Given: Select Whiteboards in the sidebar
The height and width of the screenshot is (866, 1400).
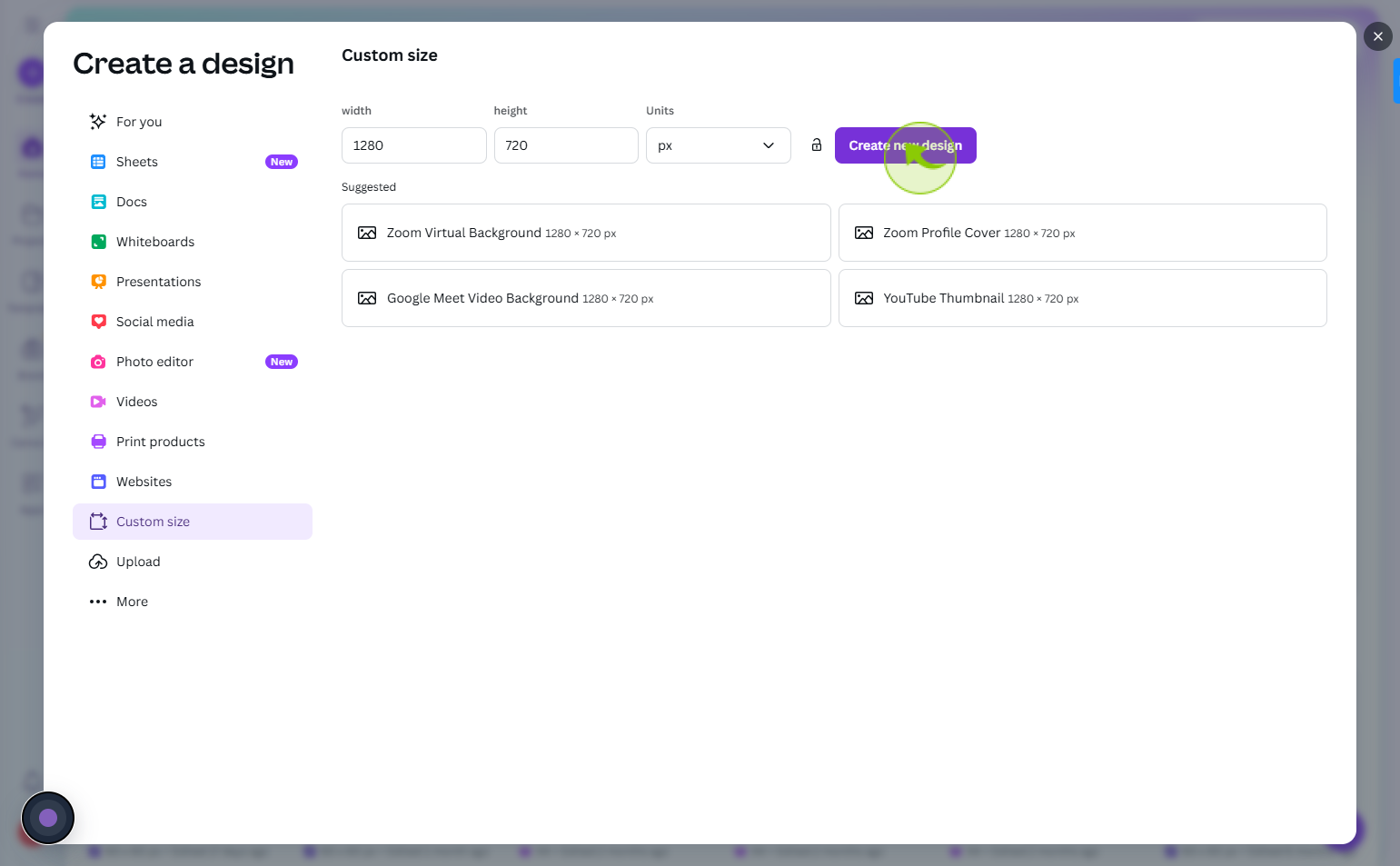Looking at the screenshot, I should coord(193,242).
